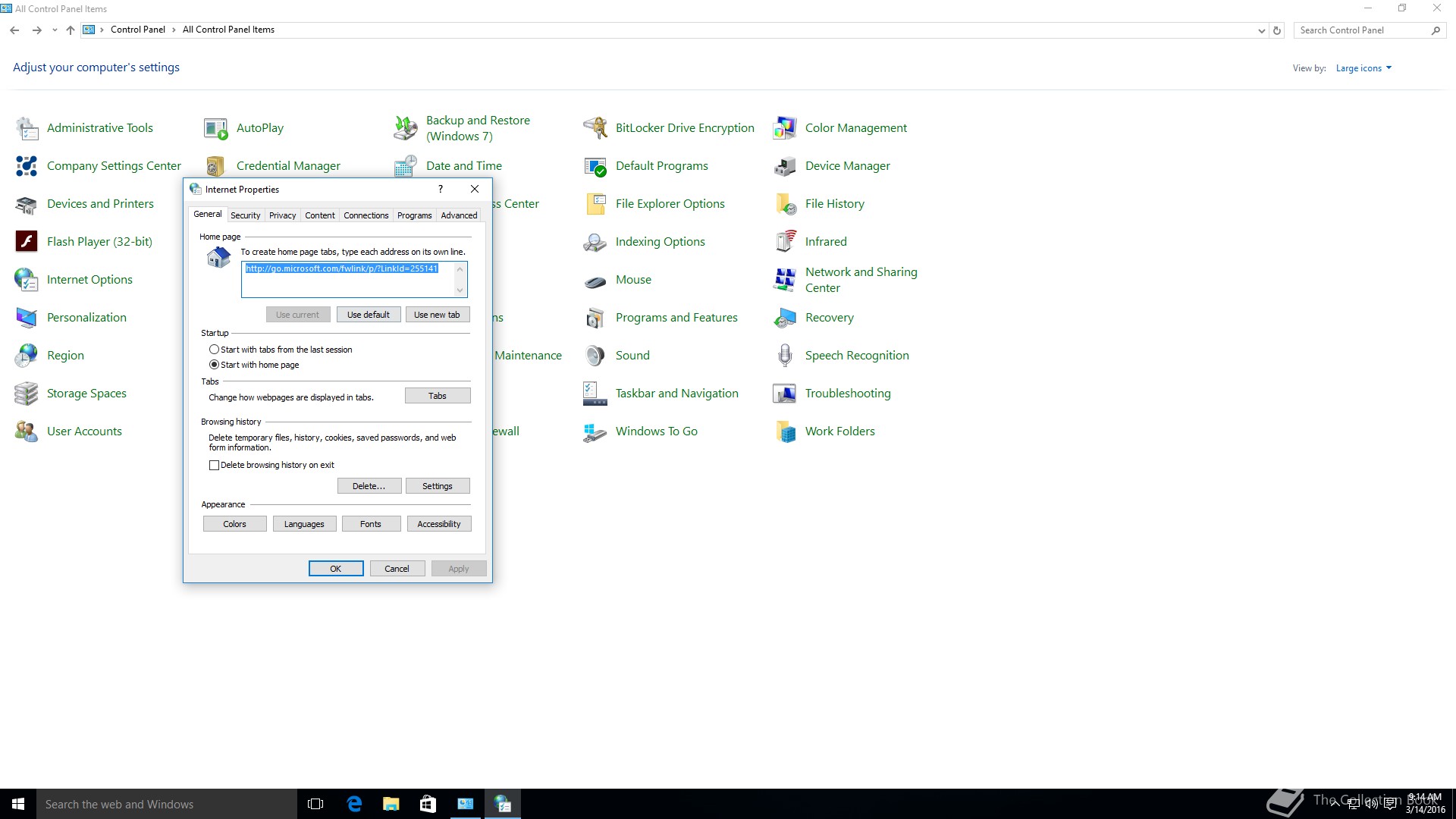Image resolution: width=1456 pixels, height=819 pixels.
Task: Select Start with home page option
Action: (x=214, y=365)
